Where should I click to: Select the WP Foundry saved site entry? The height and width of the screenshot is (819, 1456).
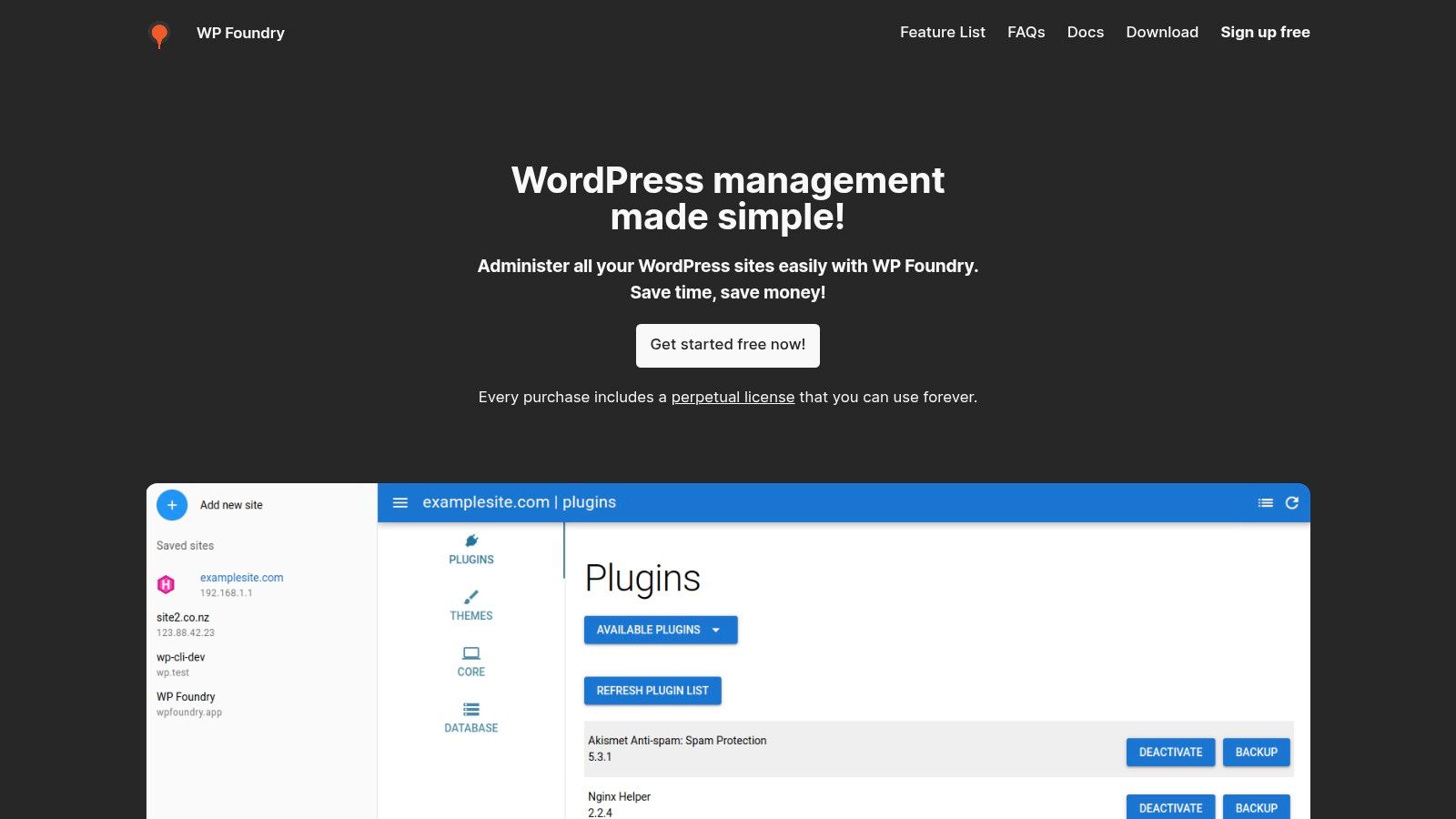[x=189, y=704]
